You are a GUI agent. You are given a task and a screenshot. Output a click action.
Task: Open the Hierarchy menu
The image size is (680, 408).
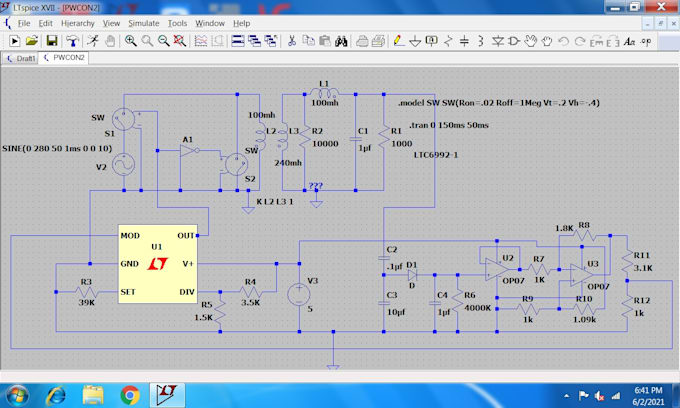click(x=78, y=23)
